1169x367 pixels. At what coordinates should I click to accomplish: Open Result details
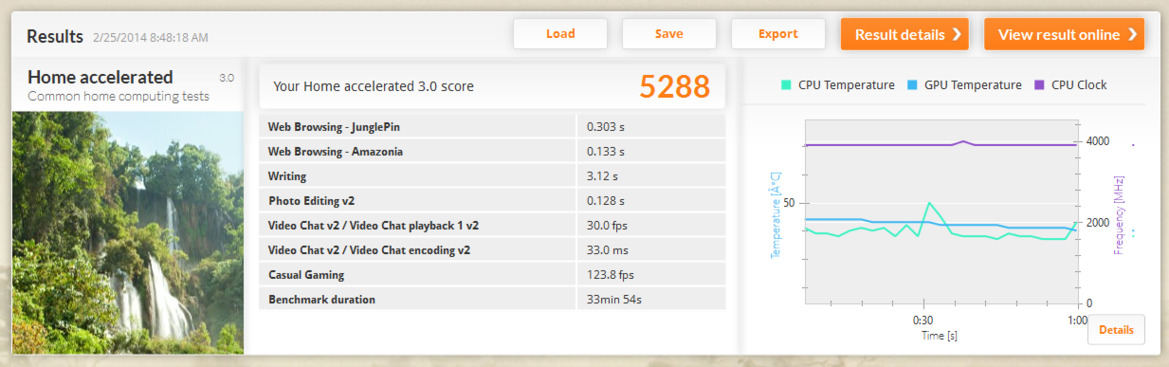coord(904,34)
